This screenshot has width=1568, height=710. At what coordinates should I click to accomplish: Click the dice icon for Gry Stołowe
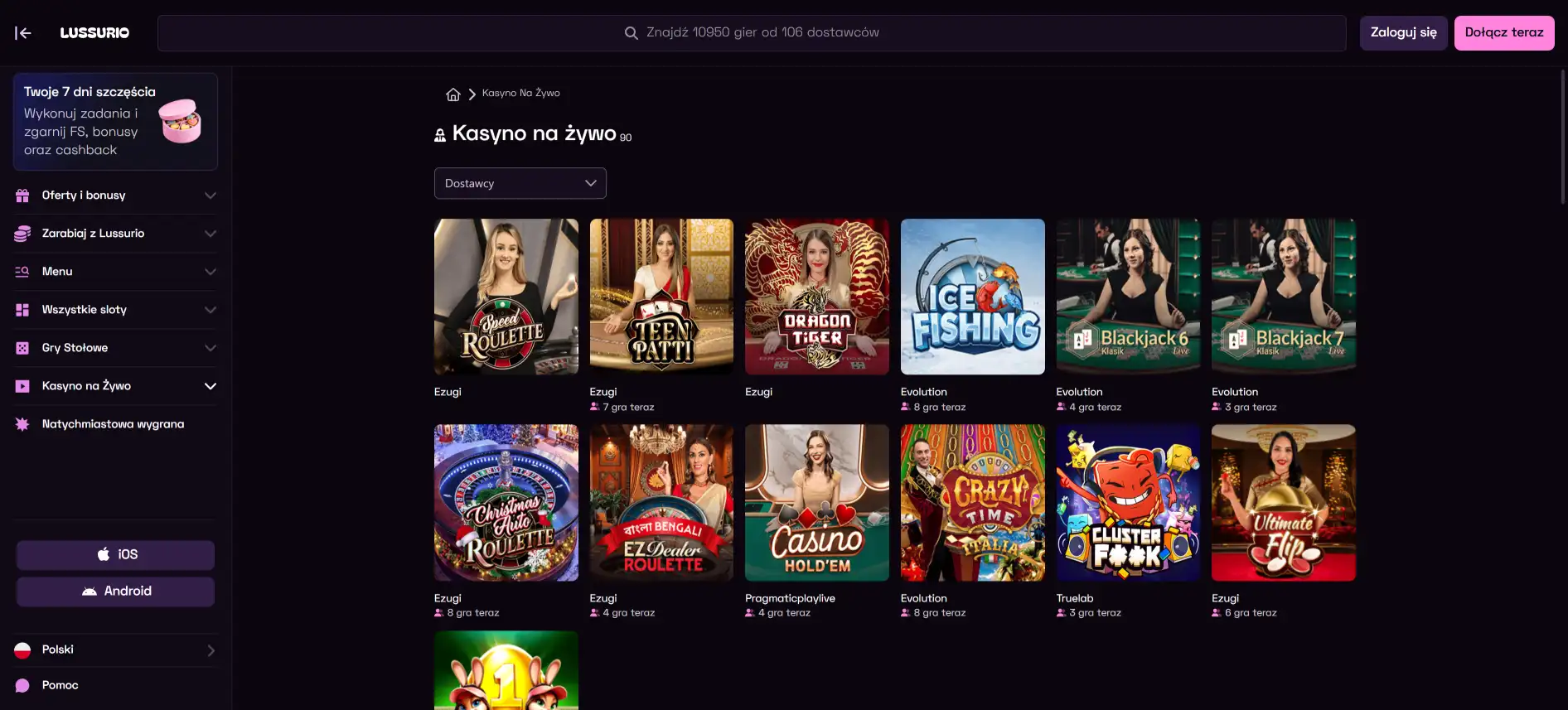click(22, 348)
